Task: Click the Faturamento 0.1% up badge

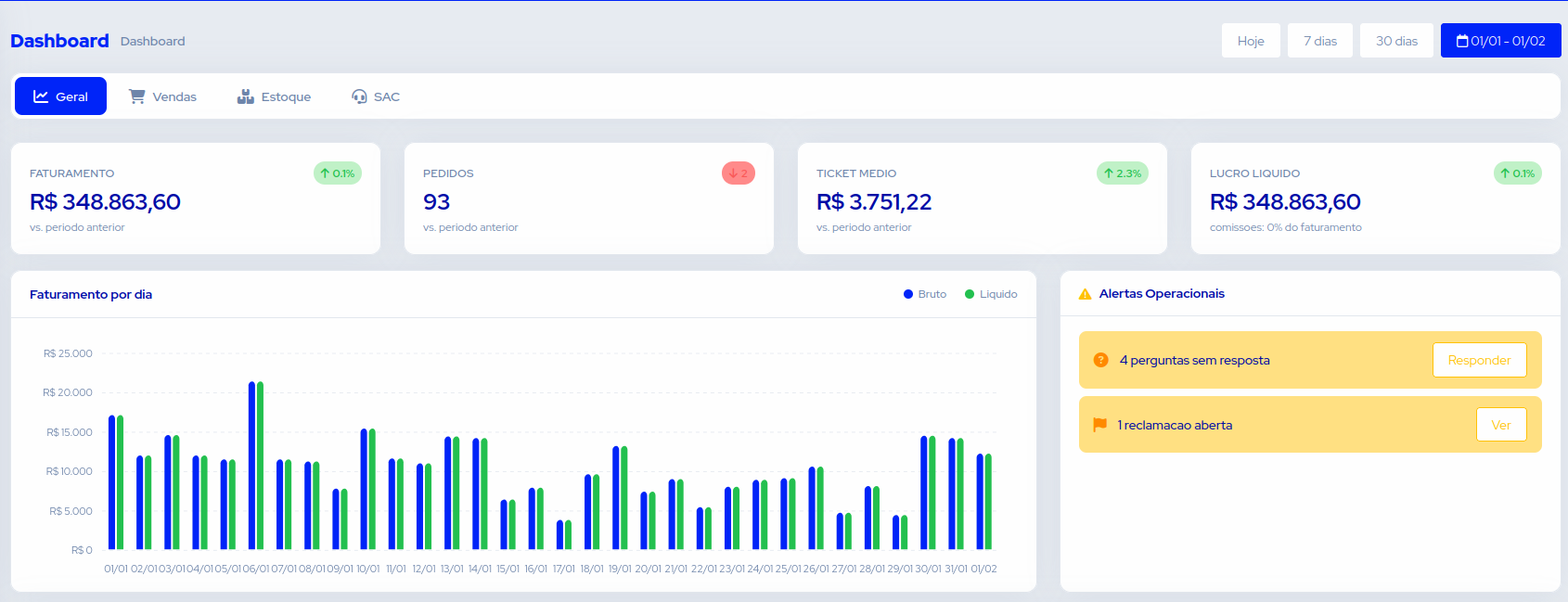Action: tap(338, 173)
